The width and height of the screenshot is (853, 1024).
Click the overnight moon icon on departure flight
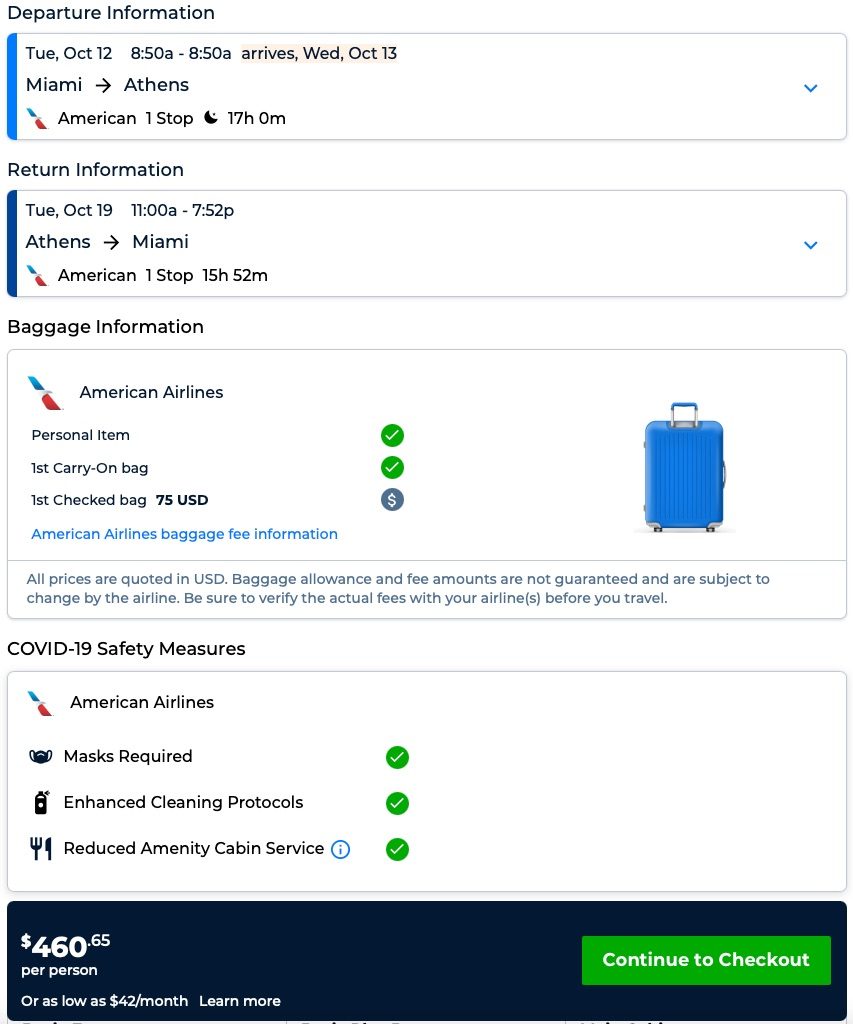pos(210,118)
